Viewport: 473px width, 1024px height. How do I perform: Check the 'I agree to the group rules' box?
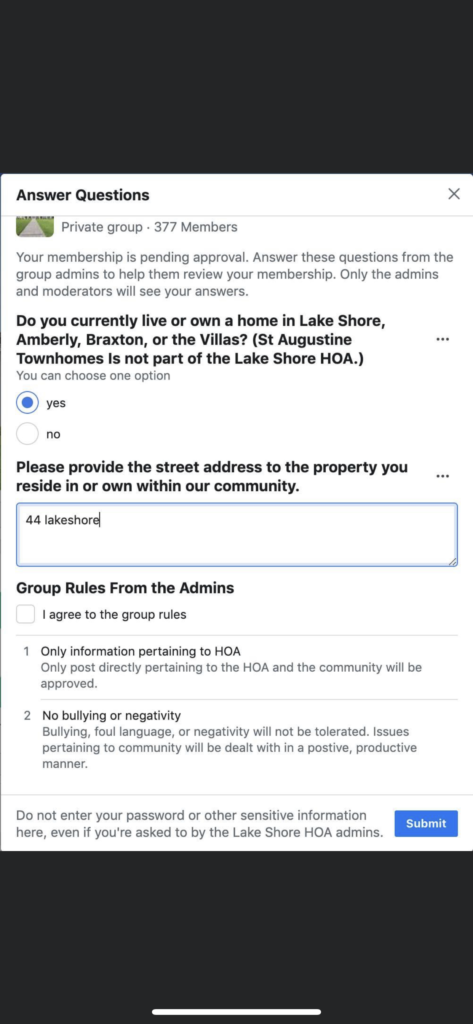coord(25,615)
